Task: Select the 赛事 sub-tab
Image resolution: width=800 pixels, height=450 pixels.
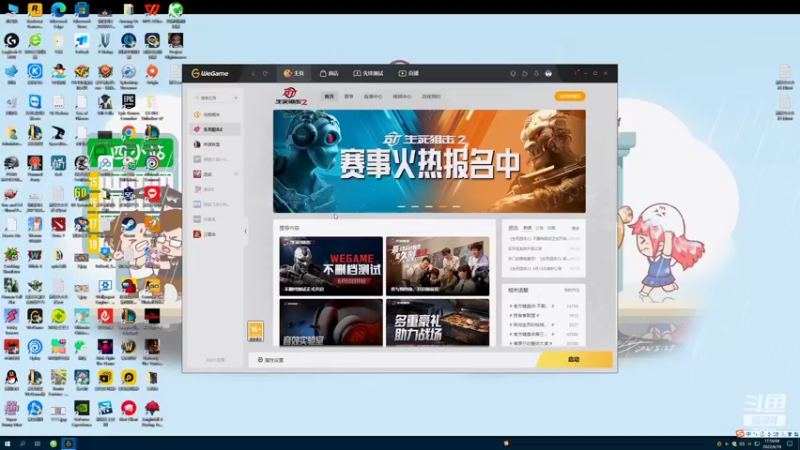Action: (x=348, y=96)
